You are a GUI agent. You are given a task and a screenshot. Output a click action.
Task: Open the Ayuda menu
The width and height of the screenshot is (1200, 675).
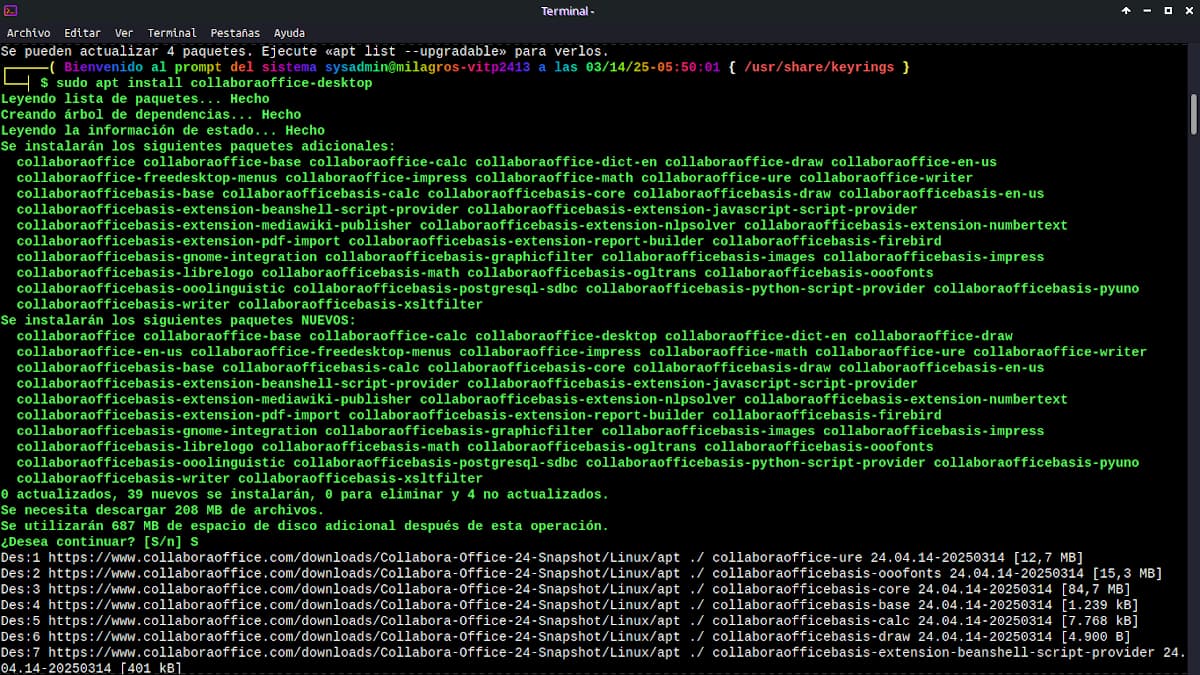tap(289, 33)
